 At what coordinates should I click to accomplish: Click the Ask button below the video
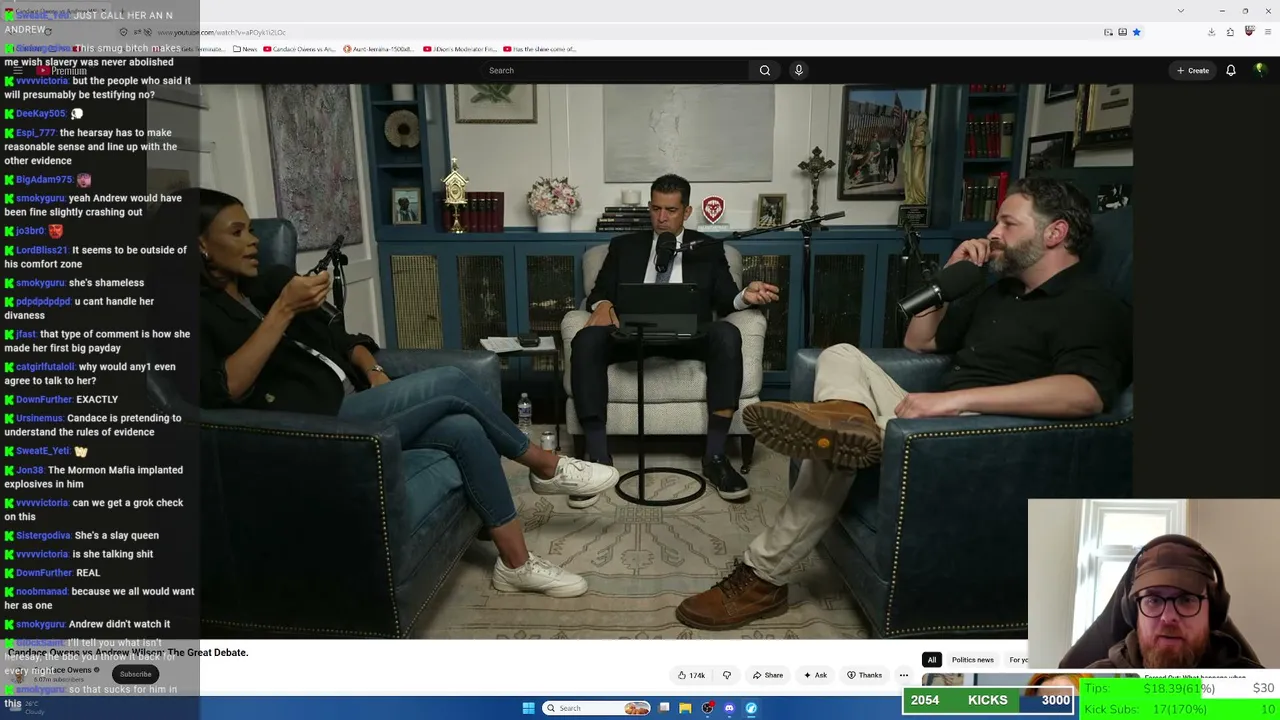[x=815, y=675]
